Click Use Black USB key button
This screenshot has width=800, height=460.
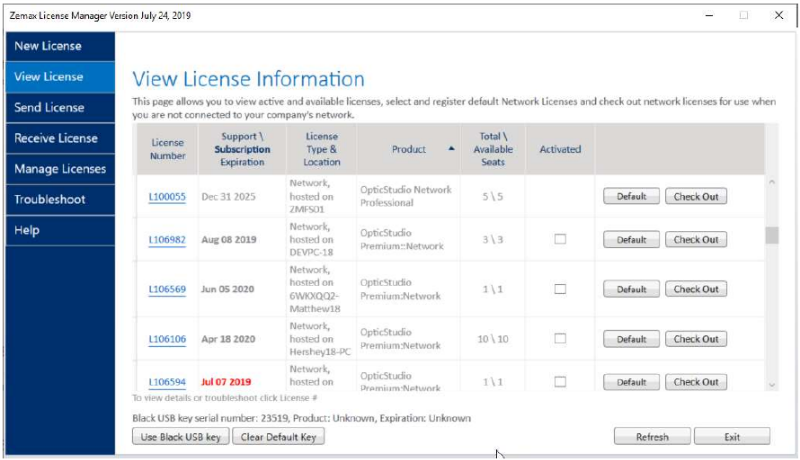coord(181,437)
